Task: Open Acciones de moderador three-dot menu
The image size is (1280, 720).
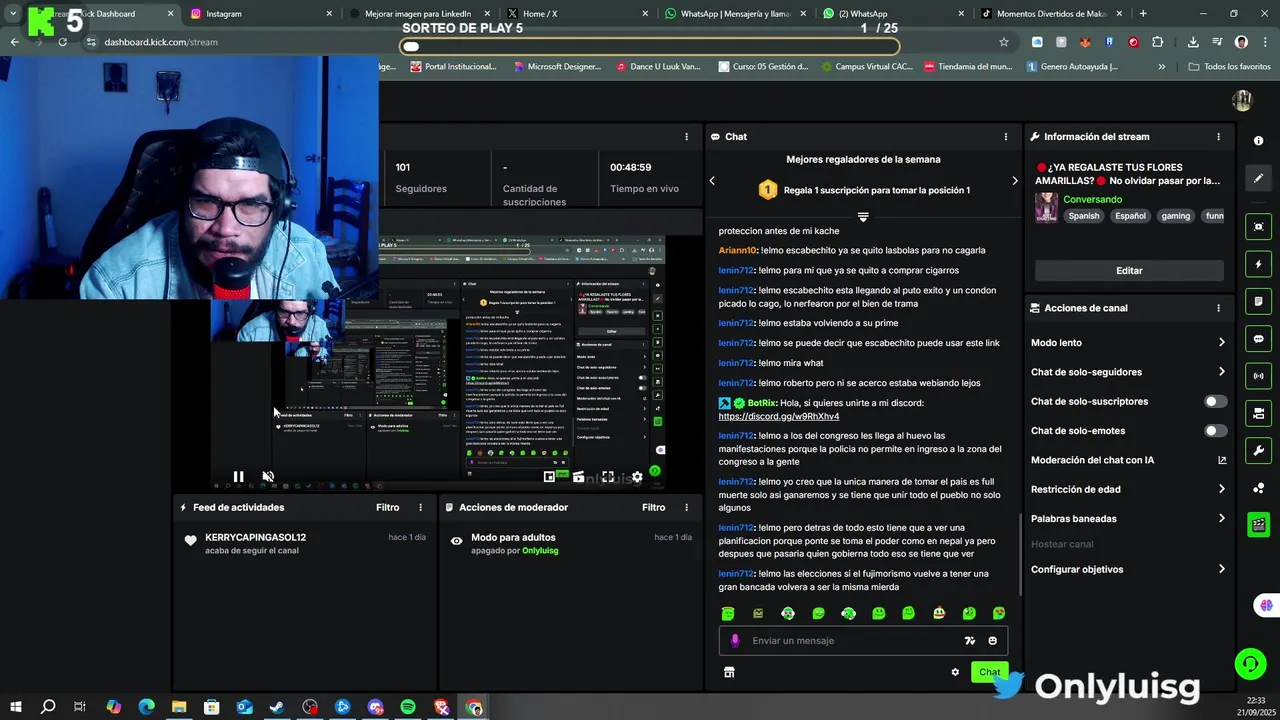Action: tap(686, 508)
